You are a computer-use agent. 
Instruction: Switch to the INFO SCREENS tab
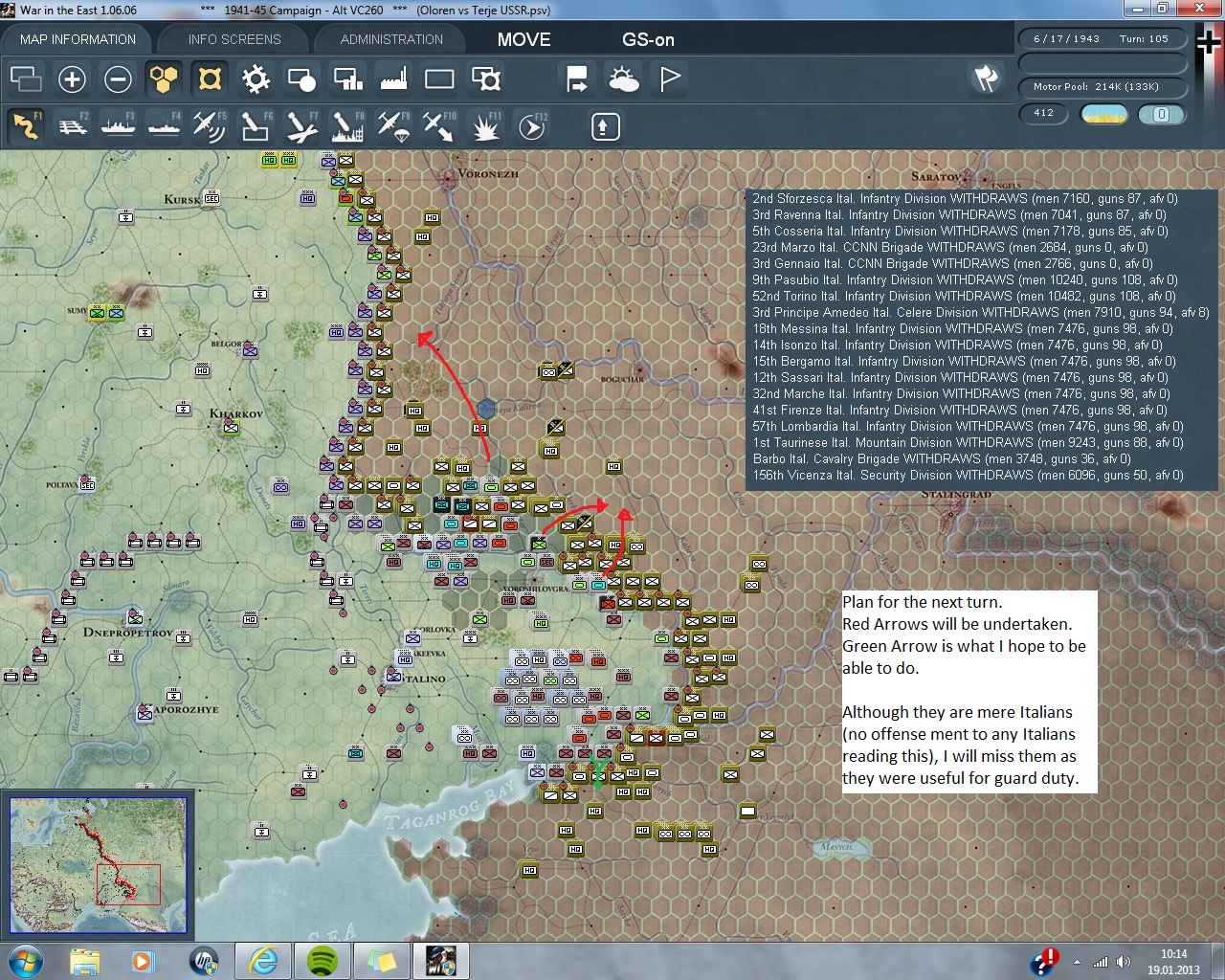[234, 39]
